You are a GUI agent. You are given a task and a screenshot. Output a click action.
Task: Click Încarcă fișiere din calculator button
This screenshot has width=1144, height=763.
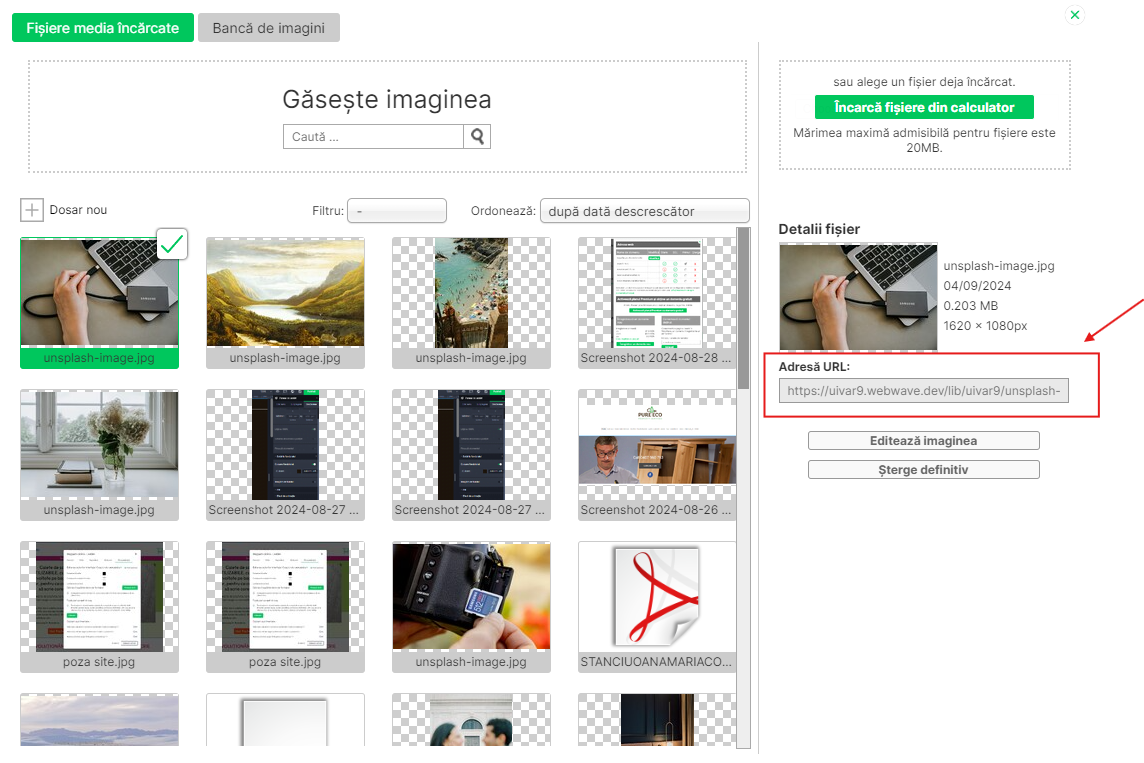point(924,107)
